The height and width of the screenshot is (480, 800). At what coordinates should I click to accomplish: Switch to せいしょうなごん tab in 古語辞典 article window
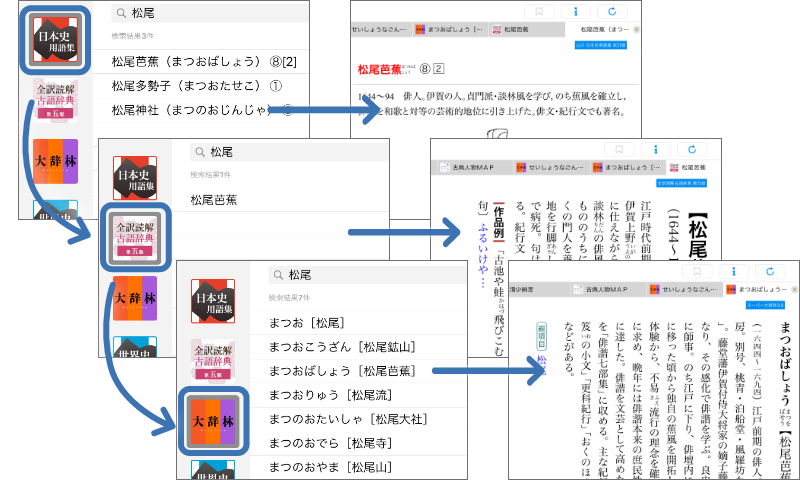pos(551,167)
